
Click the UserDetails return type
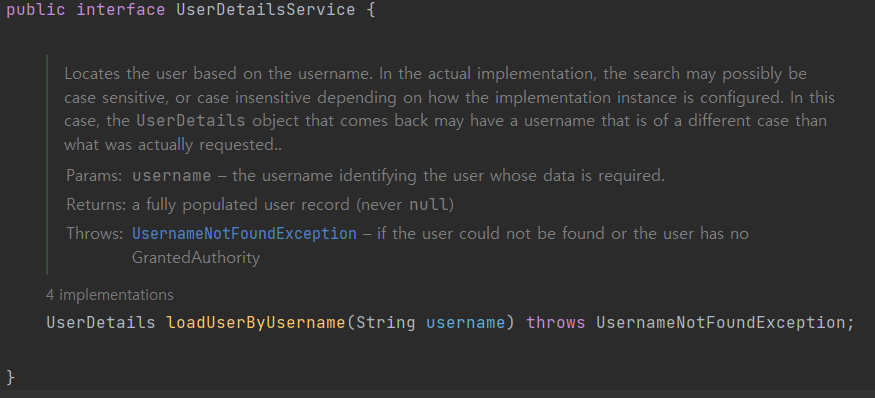(x=100, y=323)
